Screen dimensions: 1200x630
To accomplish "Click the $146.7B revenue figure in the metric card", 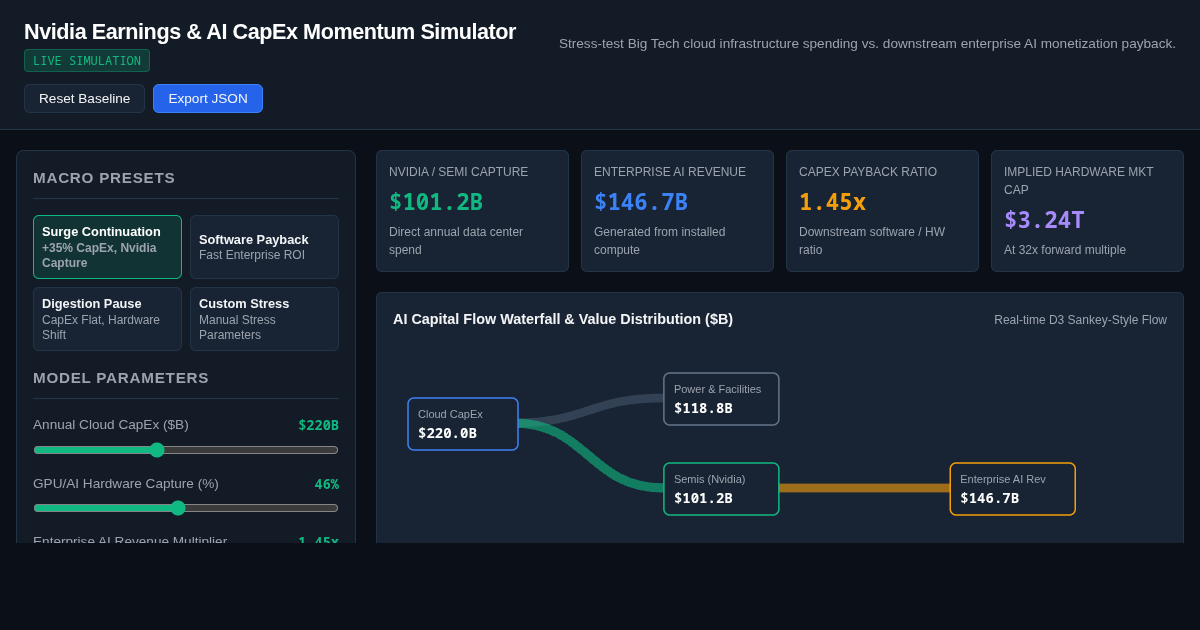I will tap(641, 202).
